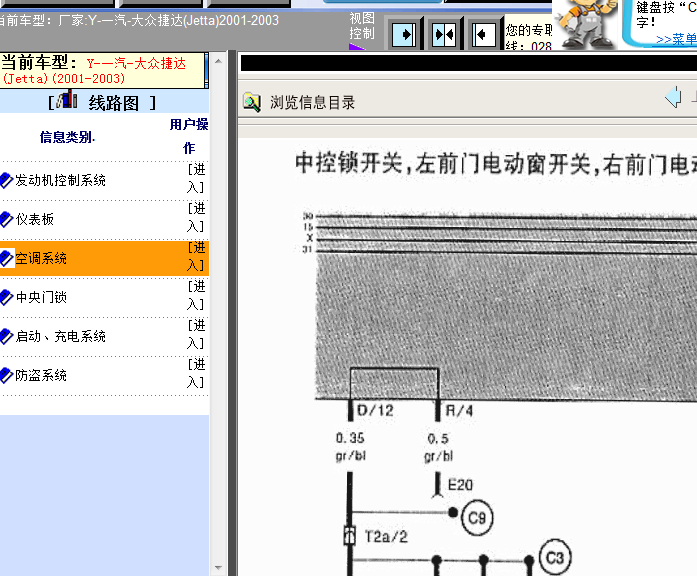Screen dimensions: 697x576
Task: Click [进入] link for 空调系统
Action: 196,256
